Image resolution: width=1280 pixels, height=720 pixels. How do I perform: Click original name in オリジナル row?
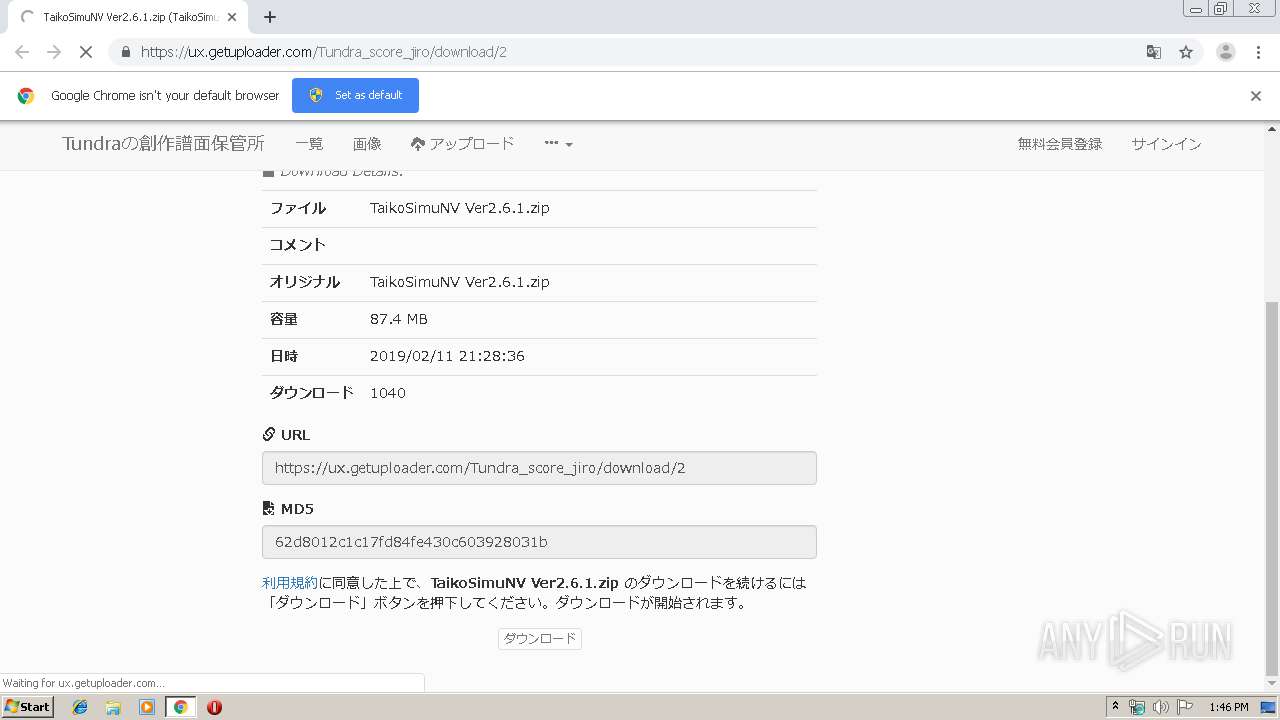[x=459, y=282]
